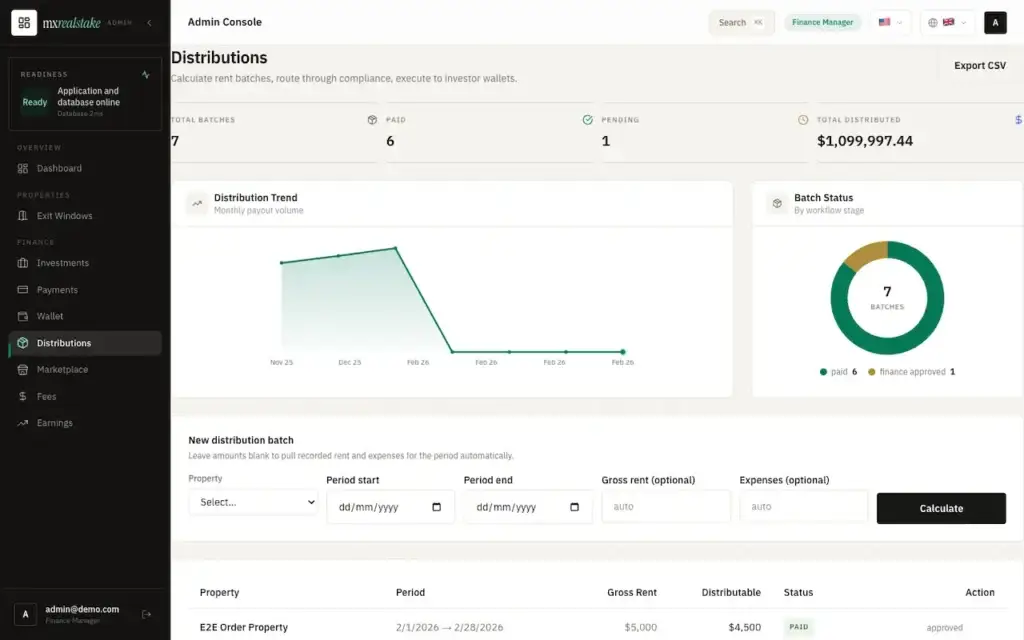1024x640 pixels.
Task: Focus the Expenses optional field
Action: coord(804,507)
